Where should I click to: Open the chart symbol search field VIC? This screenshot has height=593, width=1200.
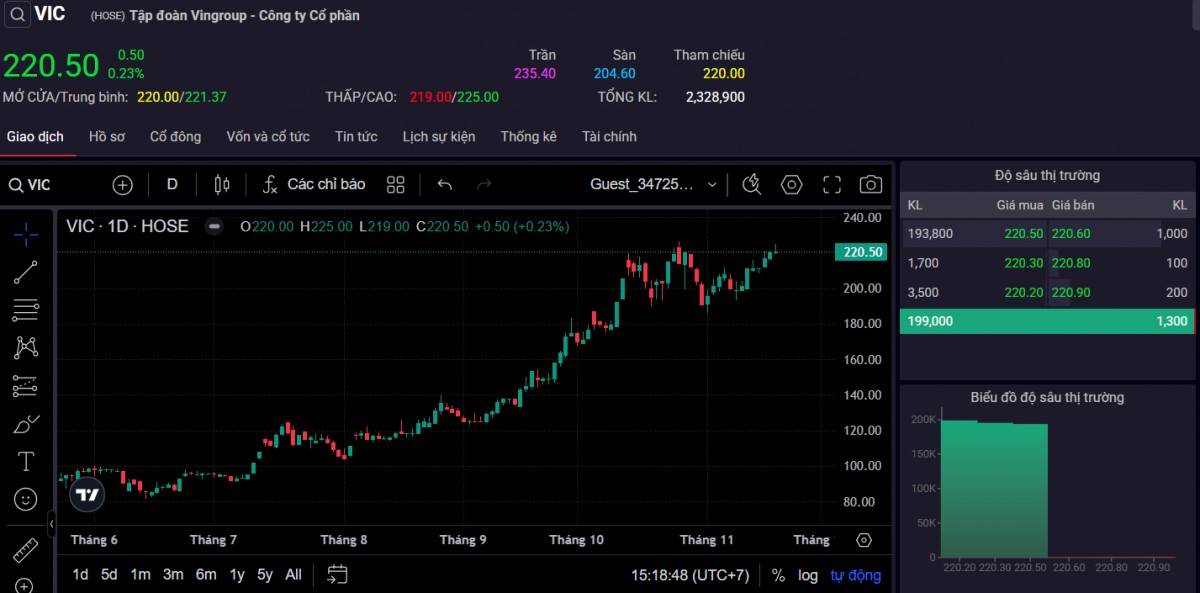point(30,185)
